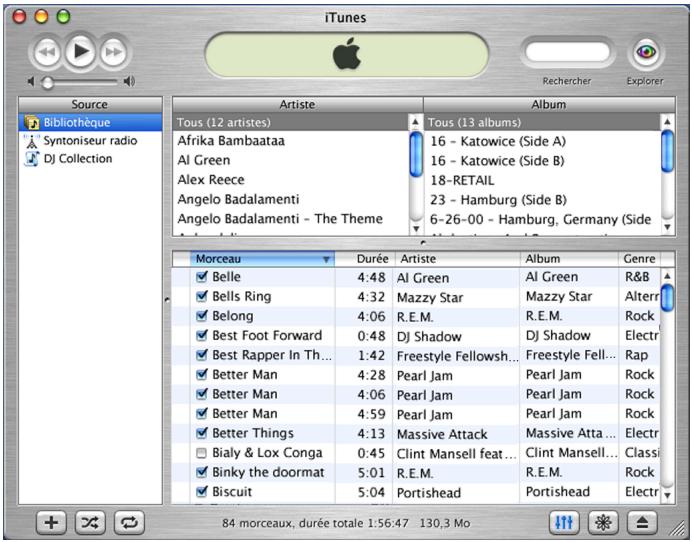The image size is (692, 542).
Task: Sort songs by Genre column header
Action: [639, 259]
